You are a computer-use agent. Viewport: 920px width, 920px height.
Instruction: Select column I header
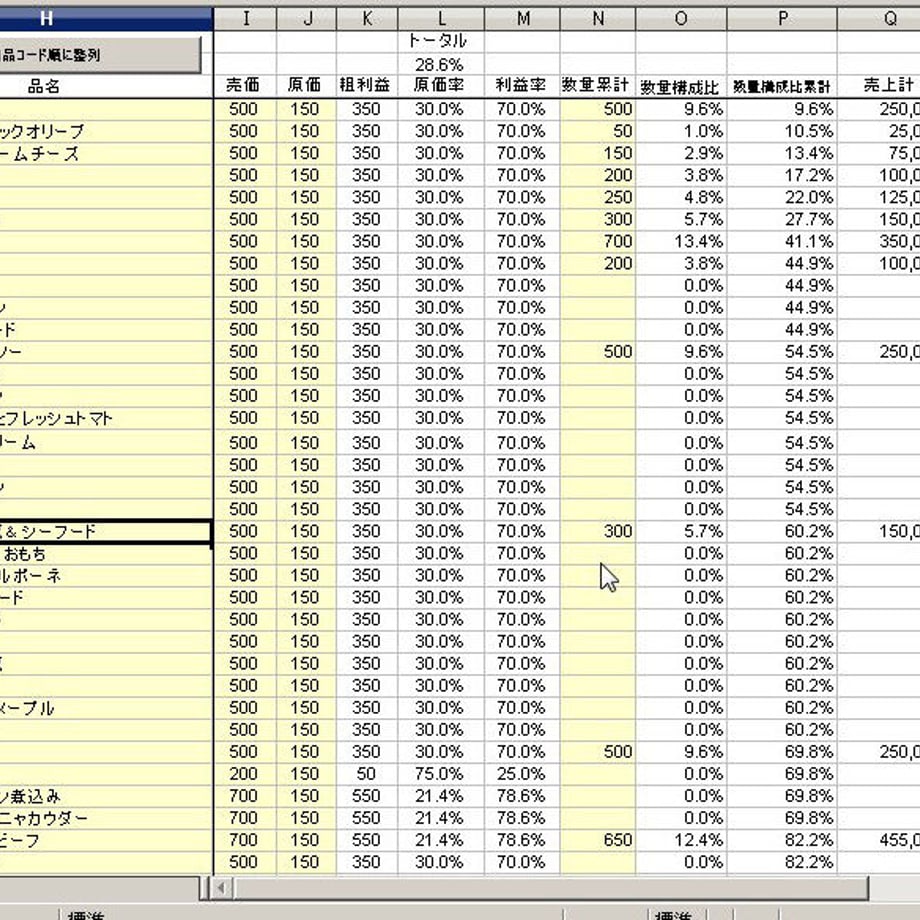point(245,19)
